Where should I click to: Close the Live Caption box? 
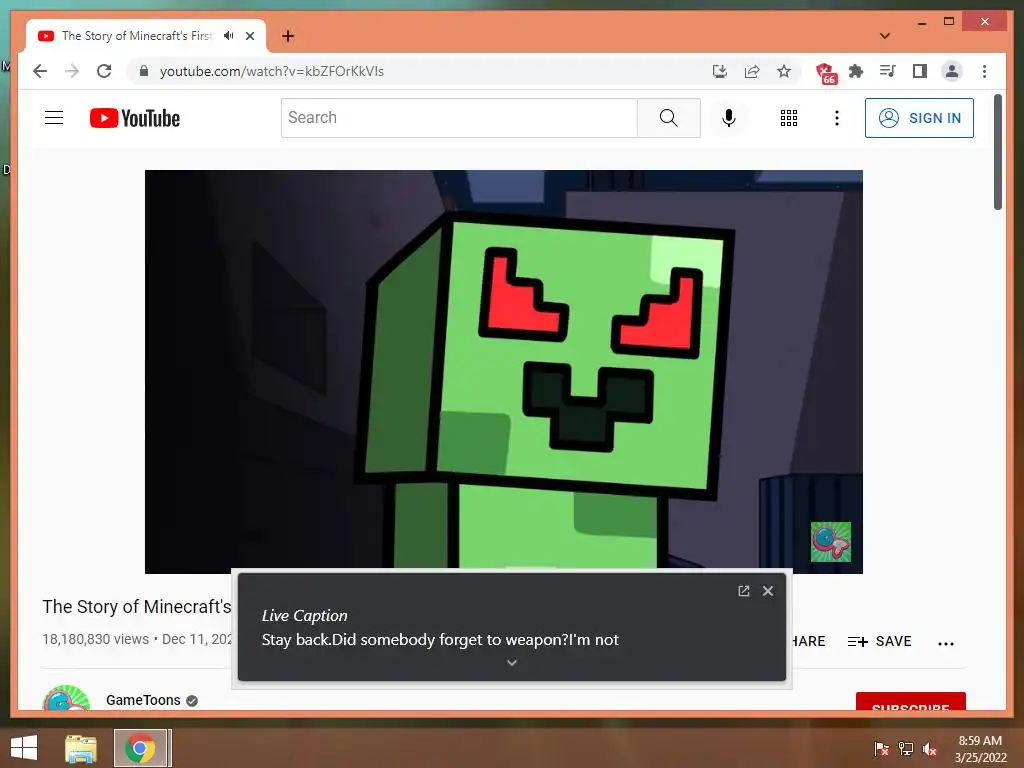[x=768, y=591]
